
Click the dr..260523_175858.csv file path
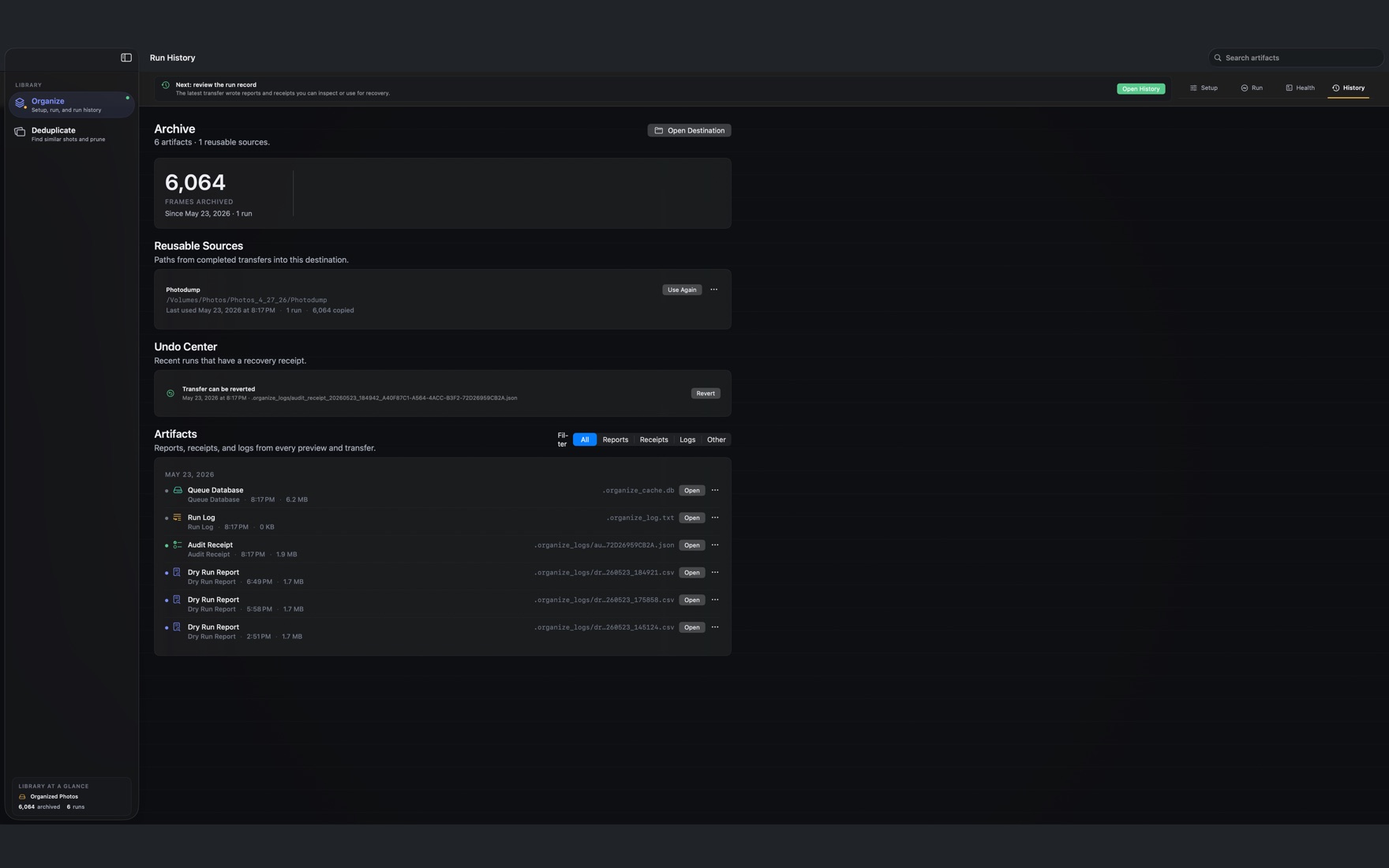pos(605,600)
